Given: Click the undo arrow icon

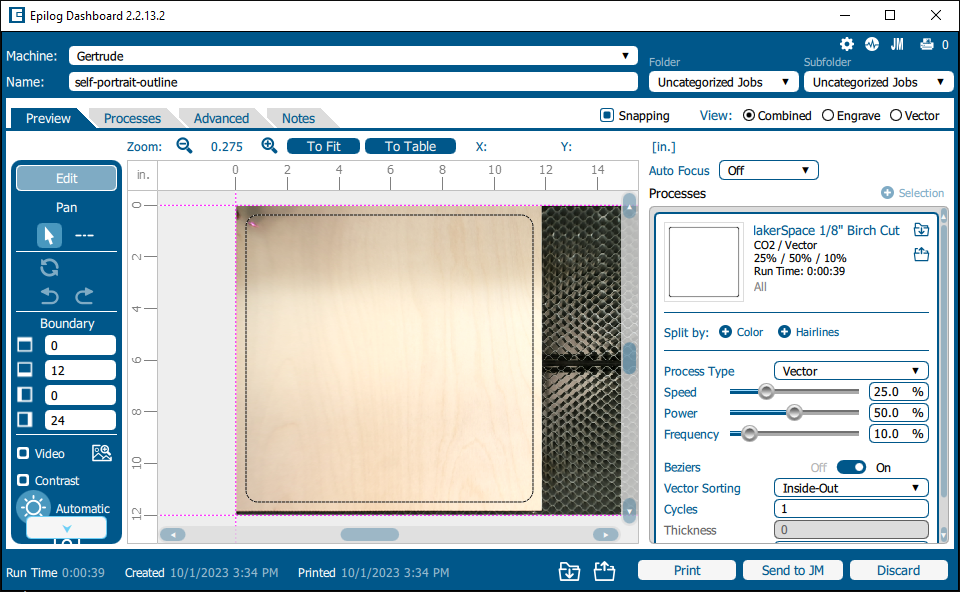Looking at the screenshot, I should coord(50,296).
